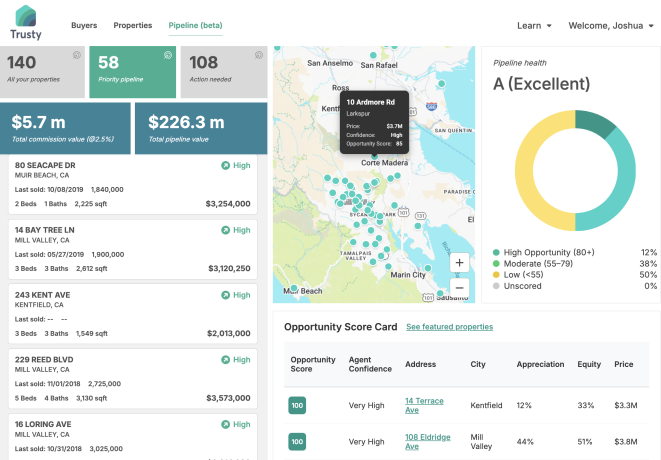Select the Pipeline (beta) tab
The width and height of the screenshot is (661, 460).
(197, 25)
